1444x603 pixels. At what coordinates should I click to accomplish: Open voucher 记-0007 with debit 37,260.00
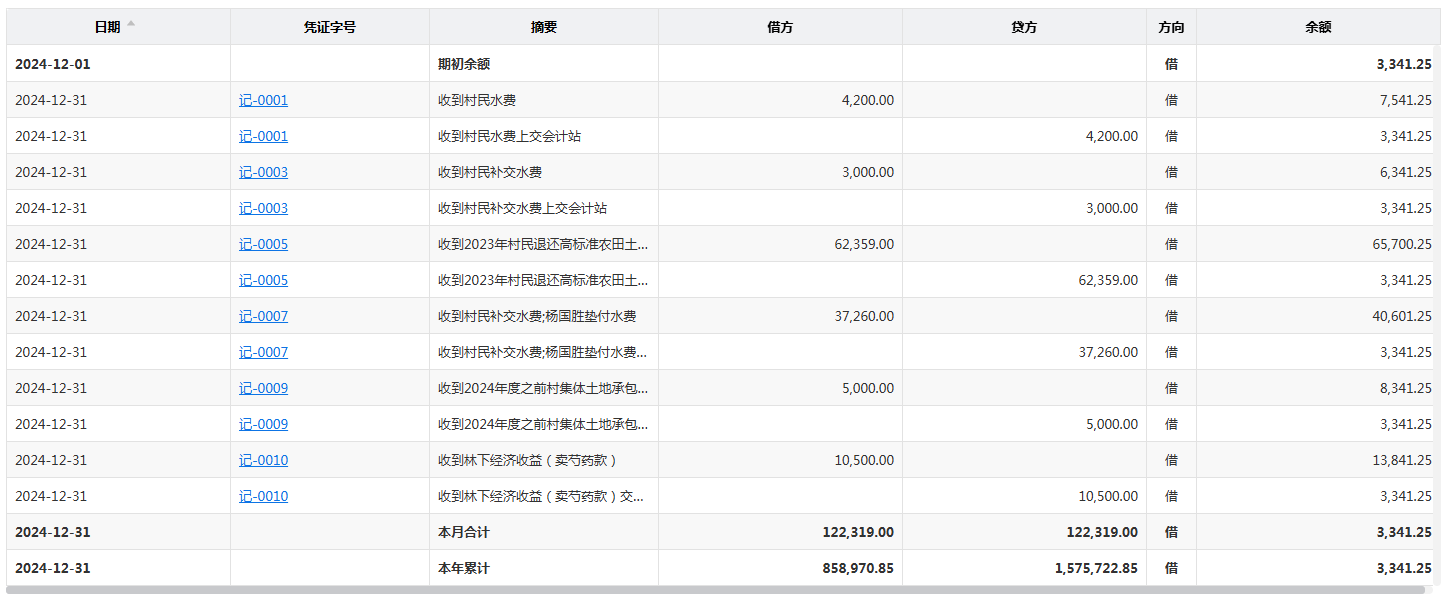(263, 316)
